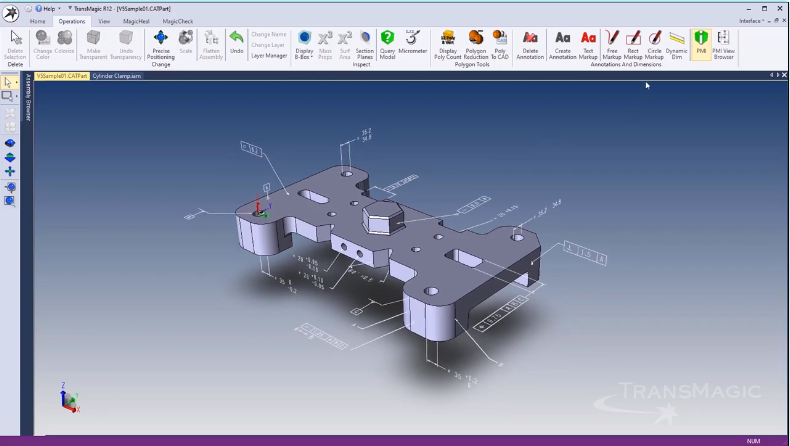
Task: Expand the Assembly Browser side panel
Action: (x=28, y=97)
